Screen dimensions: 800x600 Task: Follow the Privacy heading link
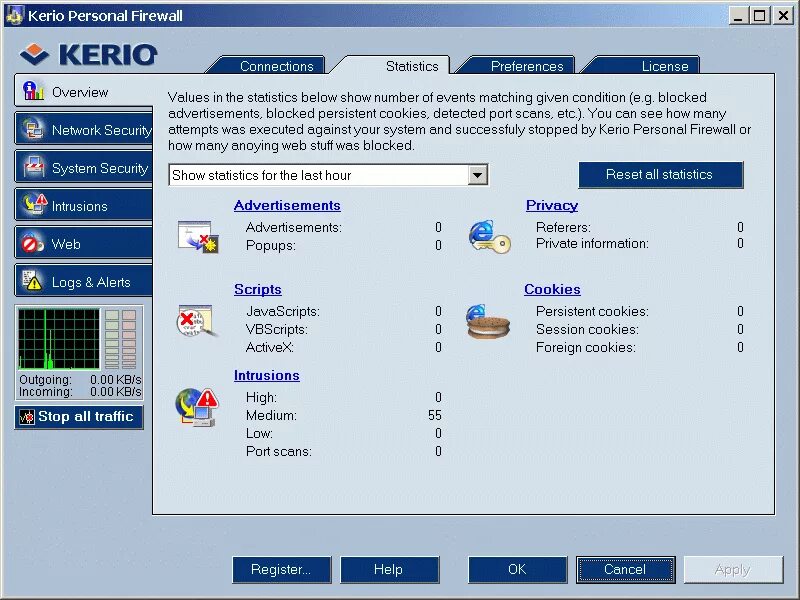(x=552, y=205)
